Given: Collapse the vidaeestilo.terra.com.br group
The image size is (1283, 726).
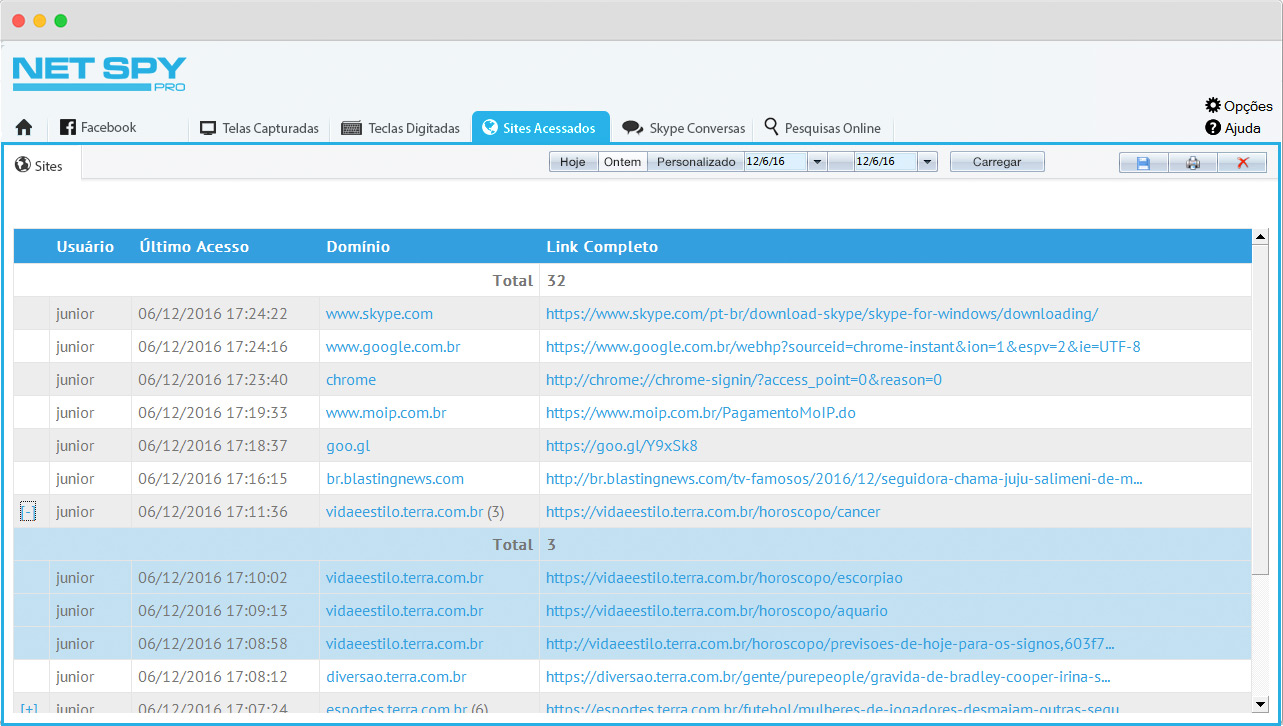Looking at the screenshot, I should point(28,512).
